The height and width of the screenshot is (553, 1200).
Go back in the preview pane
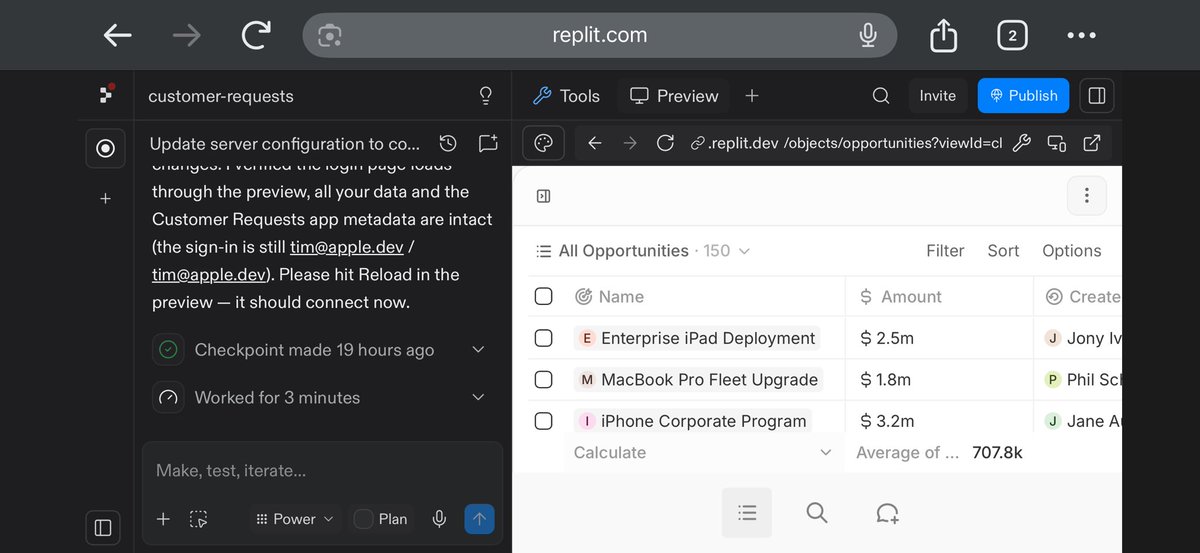595,143
